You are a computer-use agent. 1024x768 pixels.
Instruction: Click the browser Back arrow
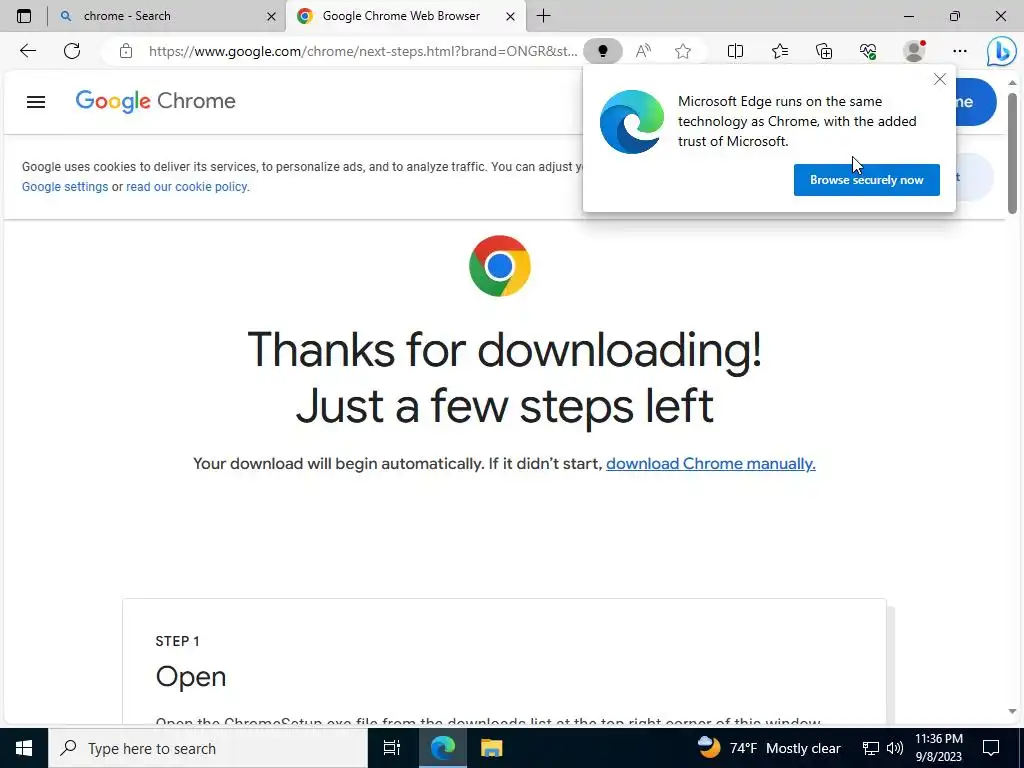coord(27,51)
